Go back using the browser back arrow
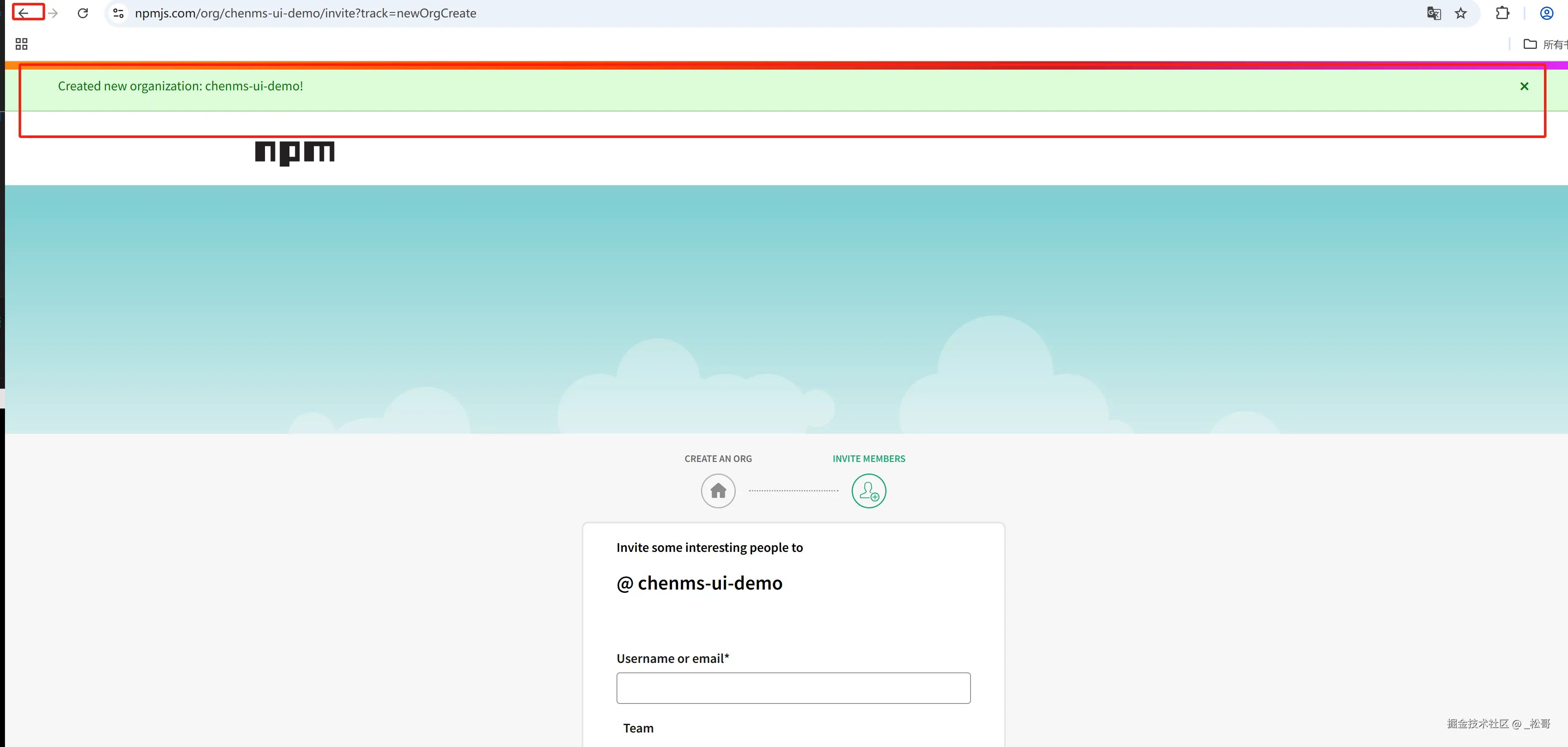Image resolution: width=1568 pixels, height=747 pixels. (24, 13)
